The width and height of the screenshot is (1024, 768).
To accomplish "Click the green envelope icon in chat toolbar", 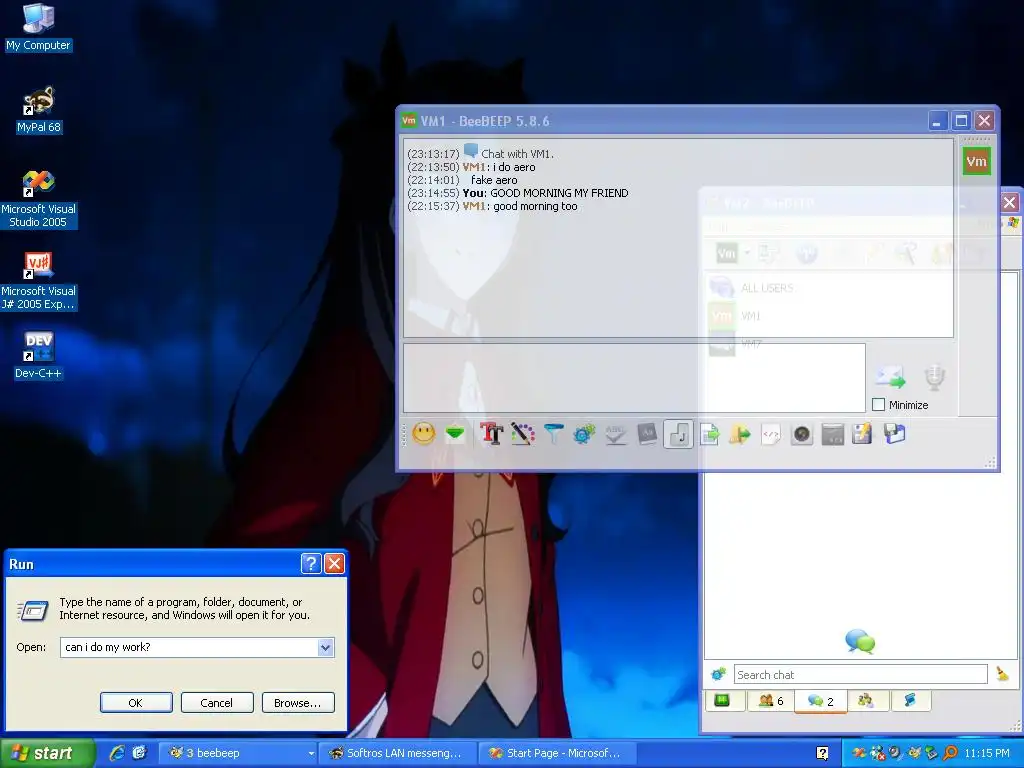I will click(x=455, y=434).
